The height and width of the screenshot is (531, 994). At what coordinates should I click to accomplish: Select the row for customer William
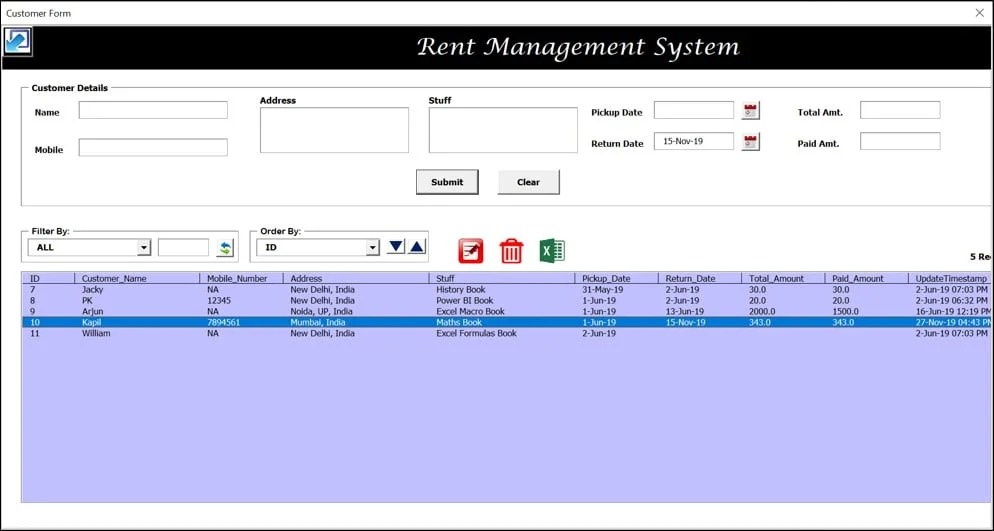(507, 333)
